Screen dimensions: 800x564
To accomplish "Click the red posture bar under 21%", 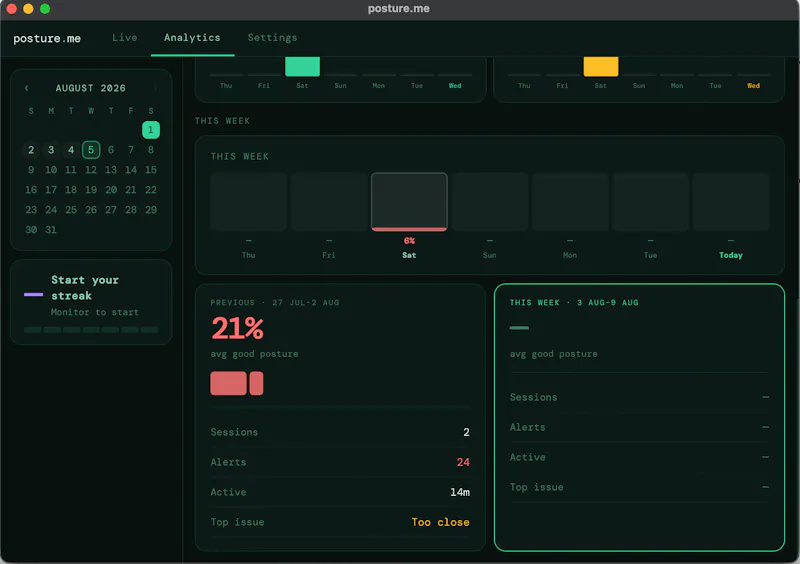I will click(x=237, y=383).
